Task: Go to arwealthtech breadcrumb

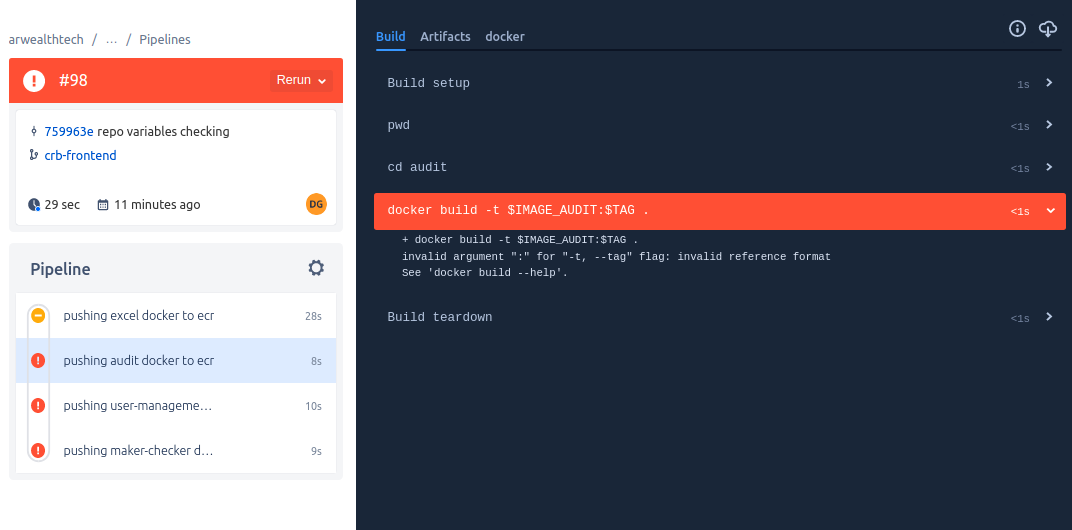Action: click(46, 40)
